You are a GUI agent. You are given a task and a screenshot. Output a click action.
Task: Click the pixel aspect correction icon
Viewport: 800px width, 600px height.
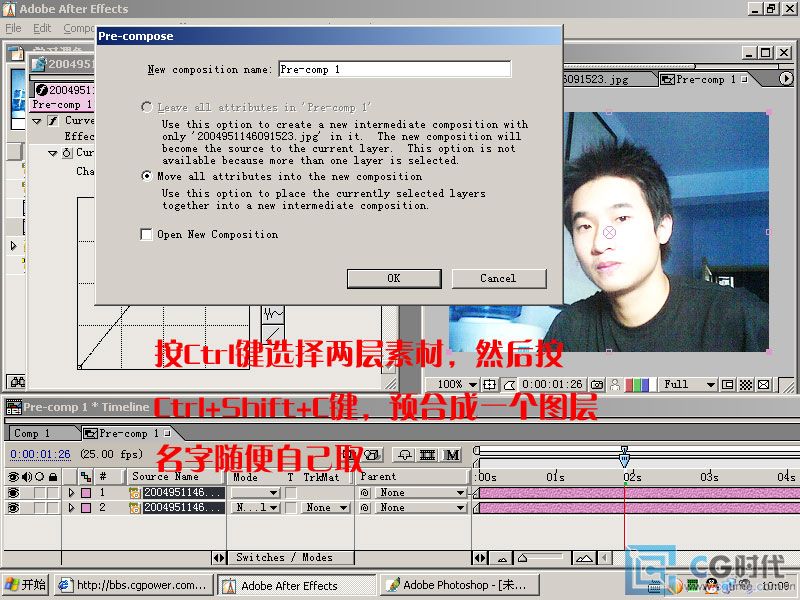tap(764, 385)
